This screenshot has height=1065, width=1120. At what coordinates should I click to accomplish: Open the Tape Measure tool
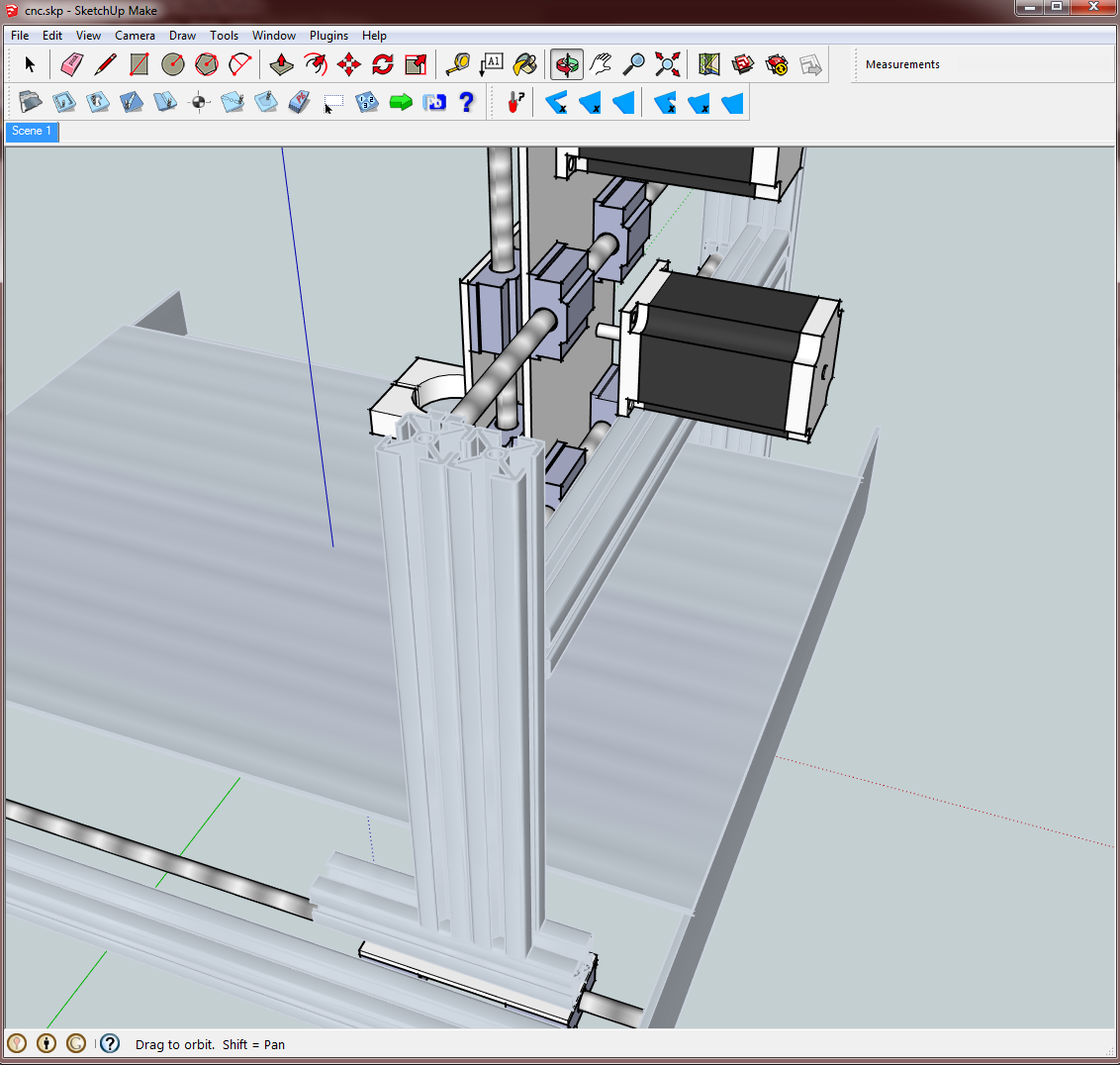tap(456, 63)
